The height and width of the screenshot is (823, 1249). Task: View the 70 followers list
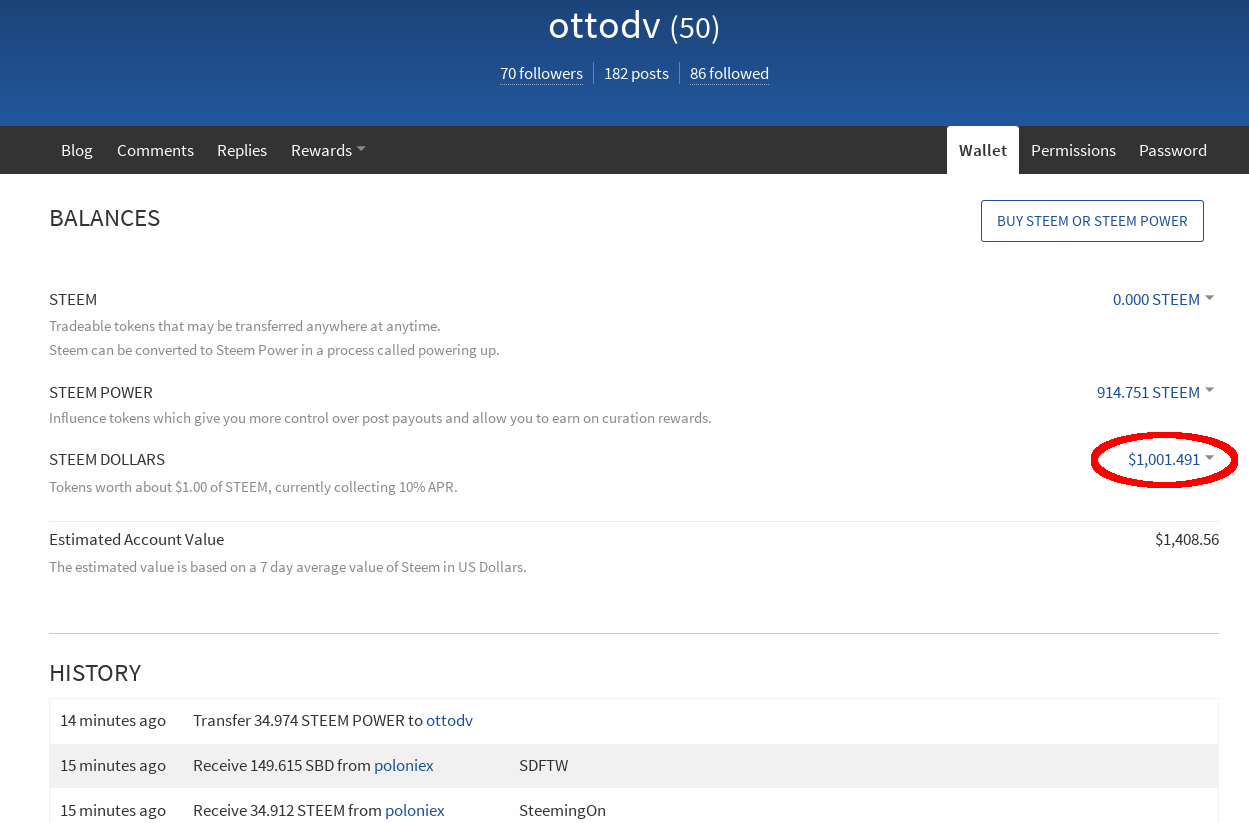tap(541, 73)
